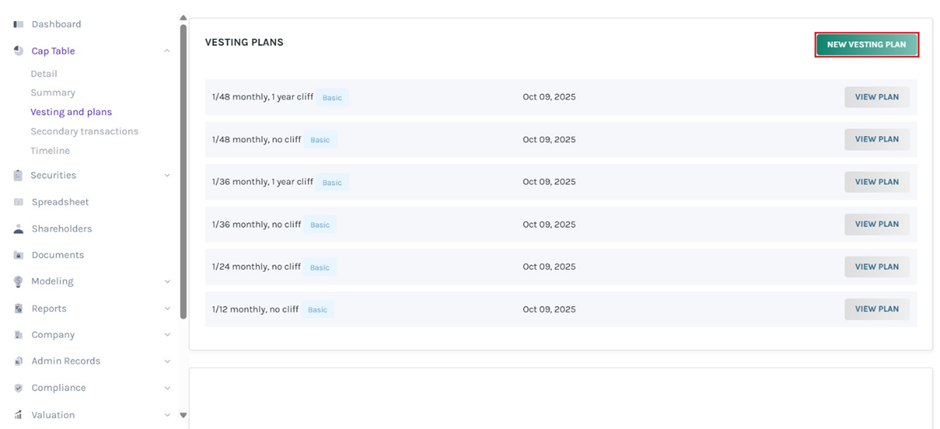
Task: Expand the Securities submenu chevron
Action: point(167,175)
